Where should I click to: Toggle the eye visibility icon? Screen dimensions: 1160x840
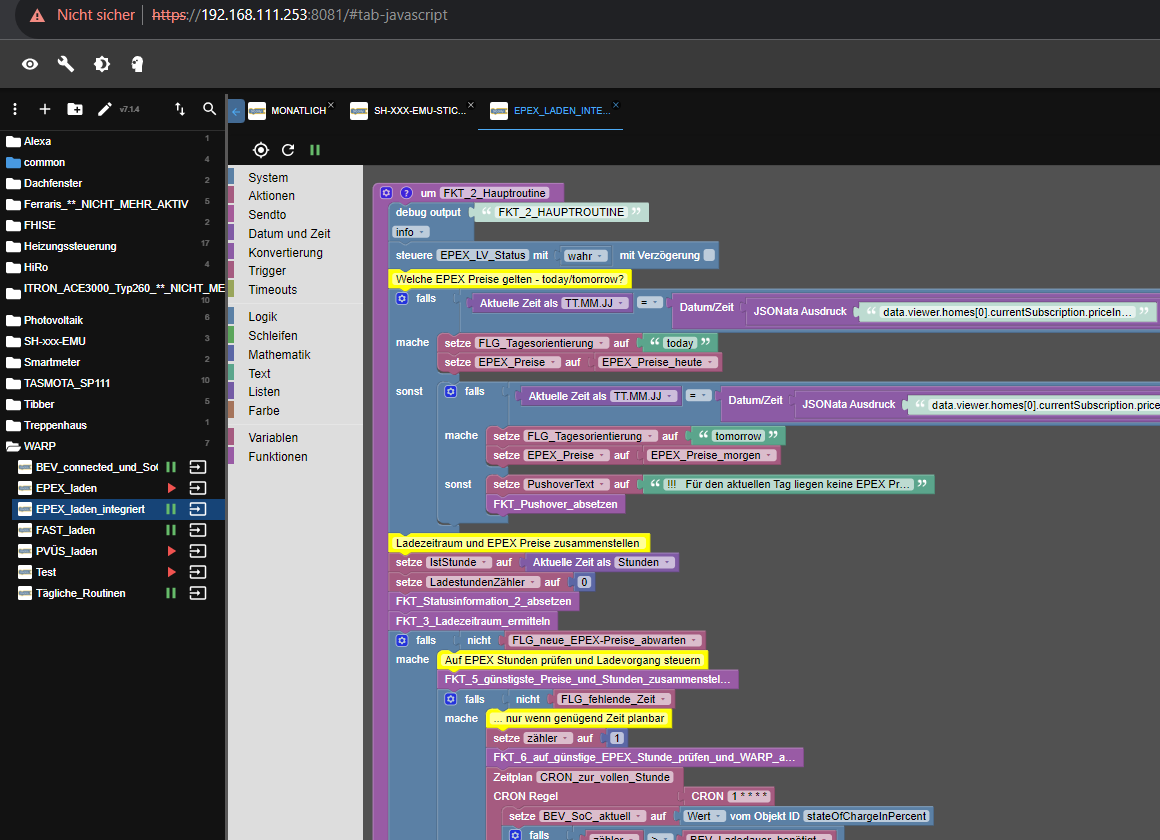(30, 64)
